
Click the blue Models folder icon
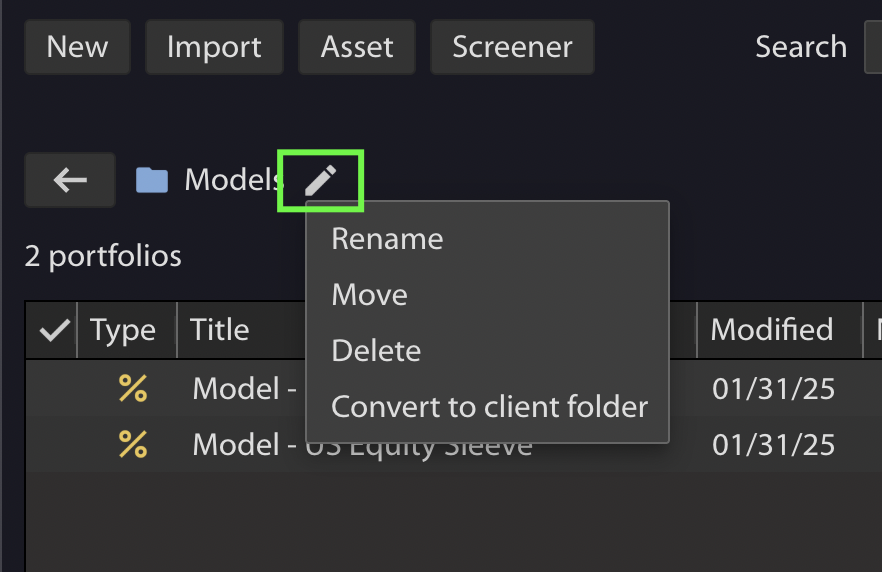coord(152,180)
